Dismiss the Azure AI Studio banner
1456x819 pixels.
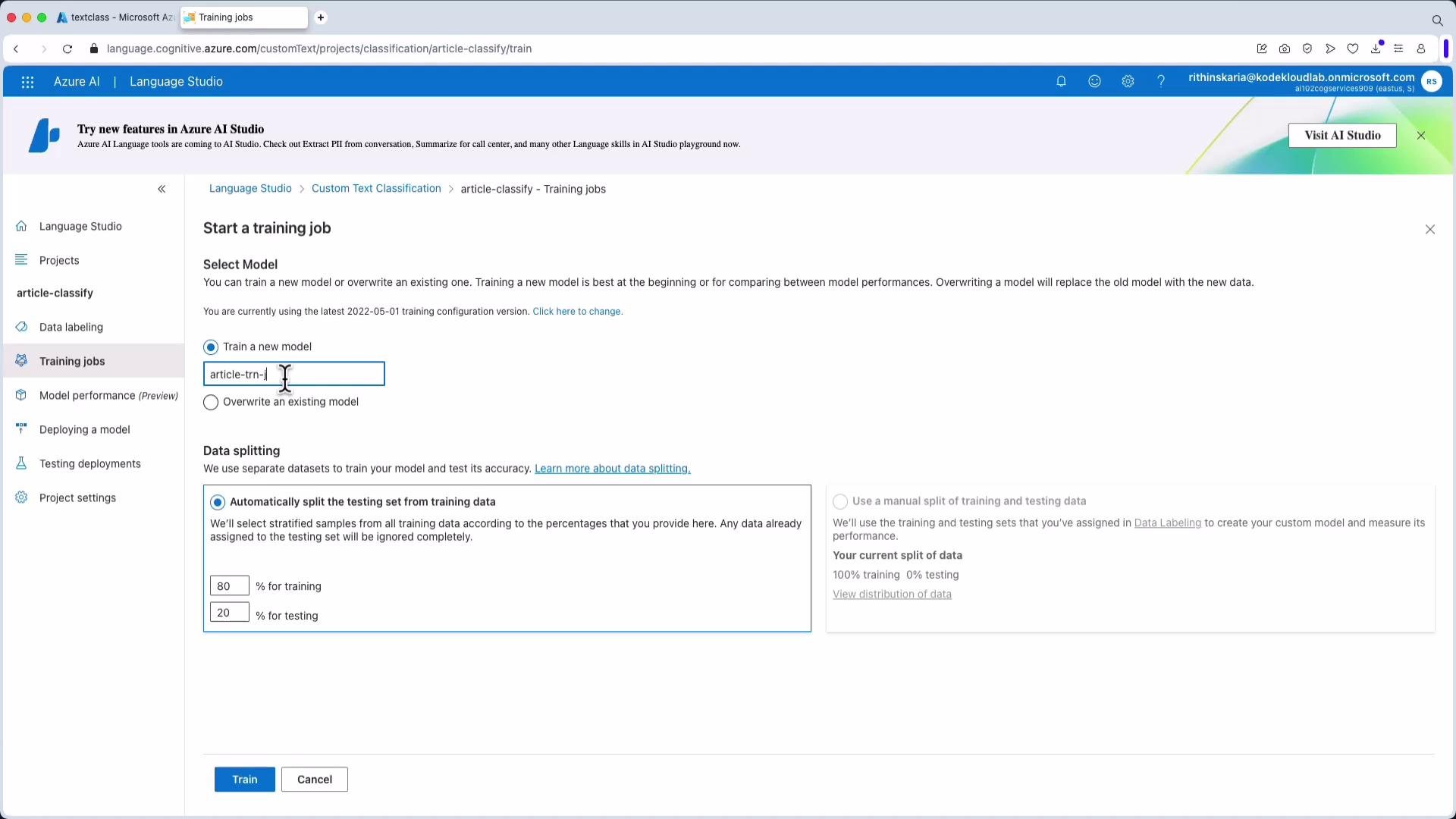1421,136
